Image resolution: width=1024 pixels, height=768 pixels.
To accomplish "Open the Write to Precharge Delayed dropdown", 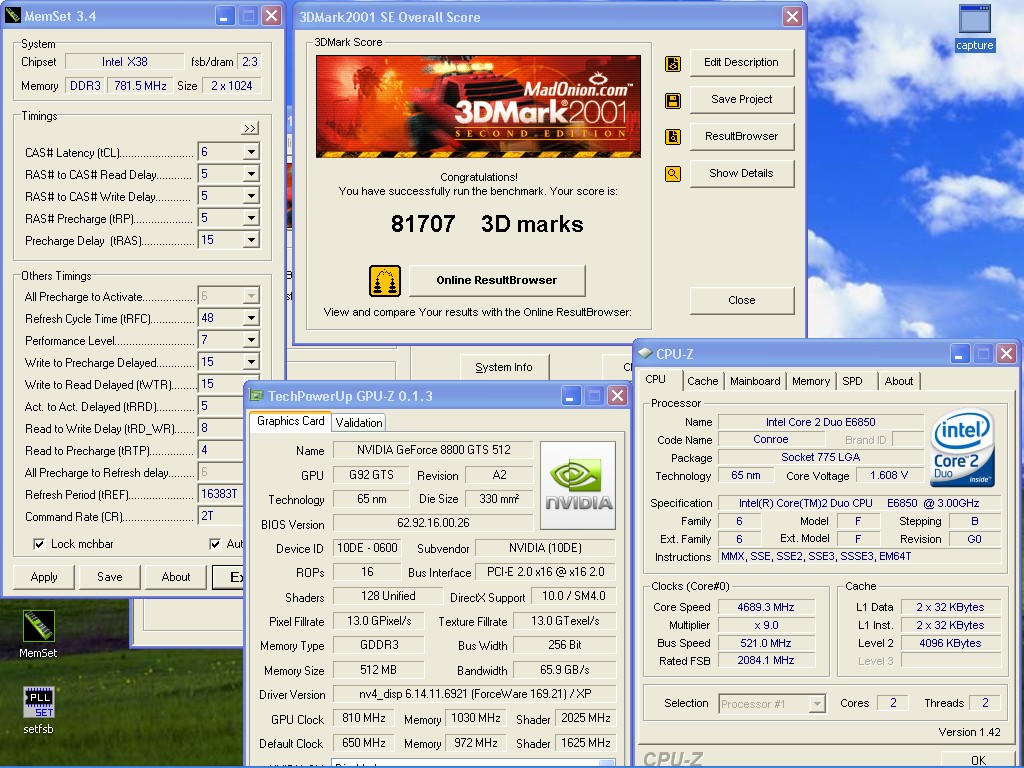I will coord(251,362).
